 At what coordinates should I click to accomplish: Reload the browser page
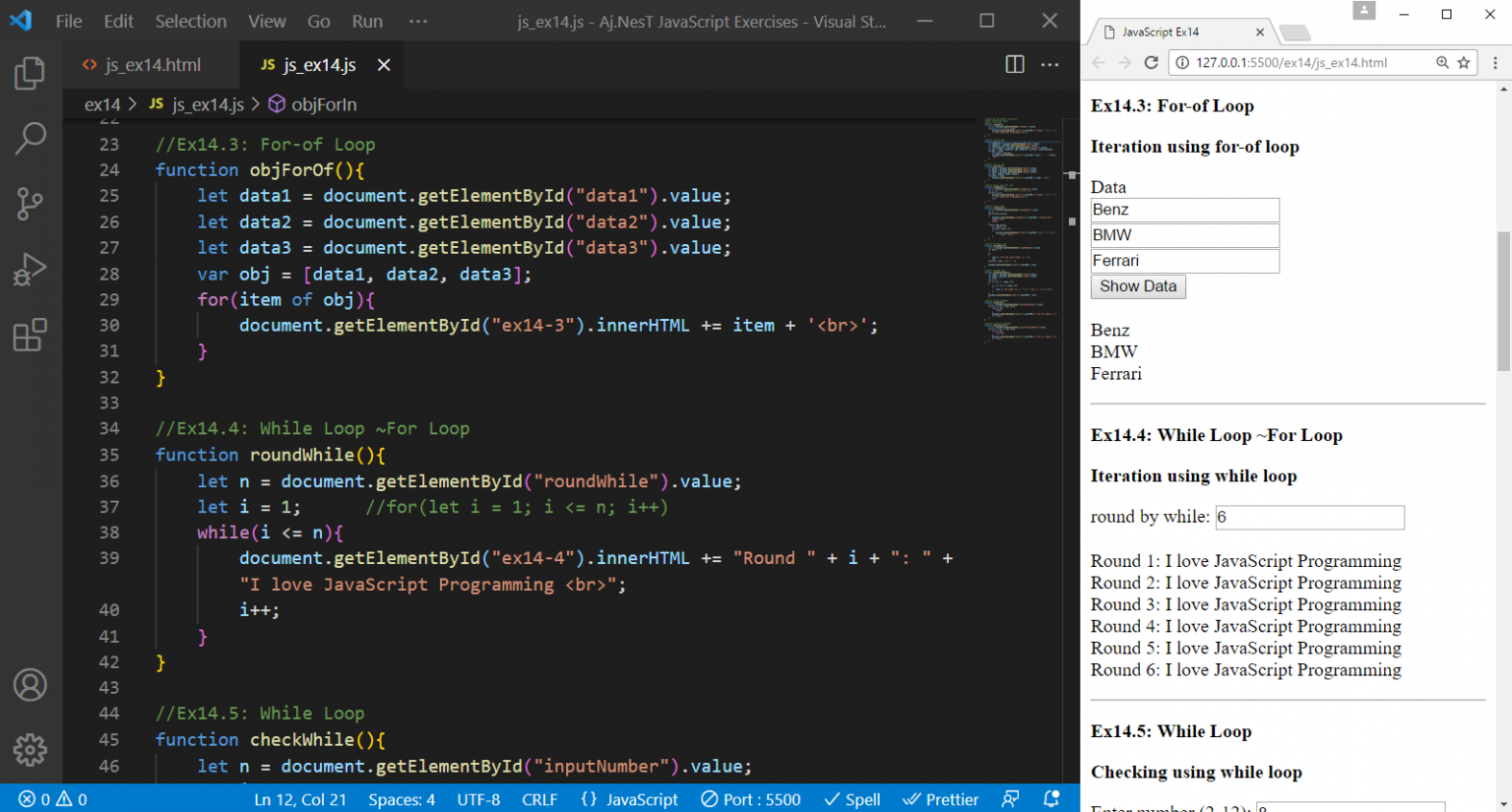click(1151, 63)
